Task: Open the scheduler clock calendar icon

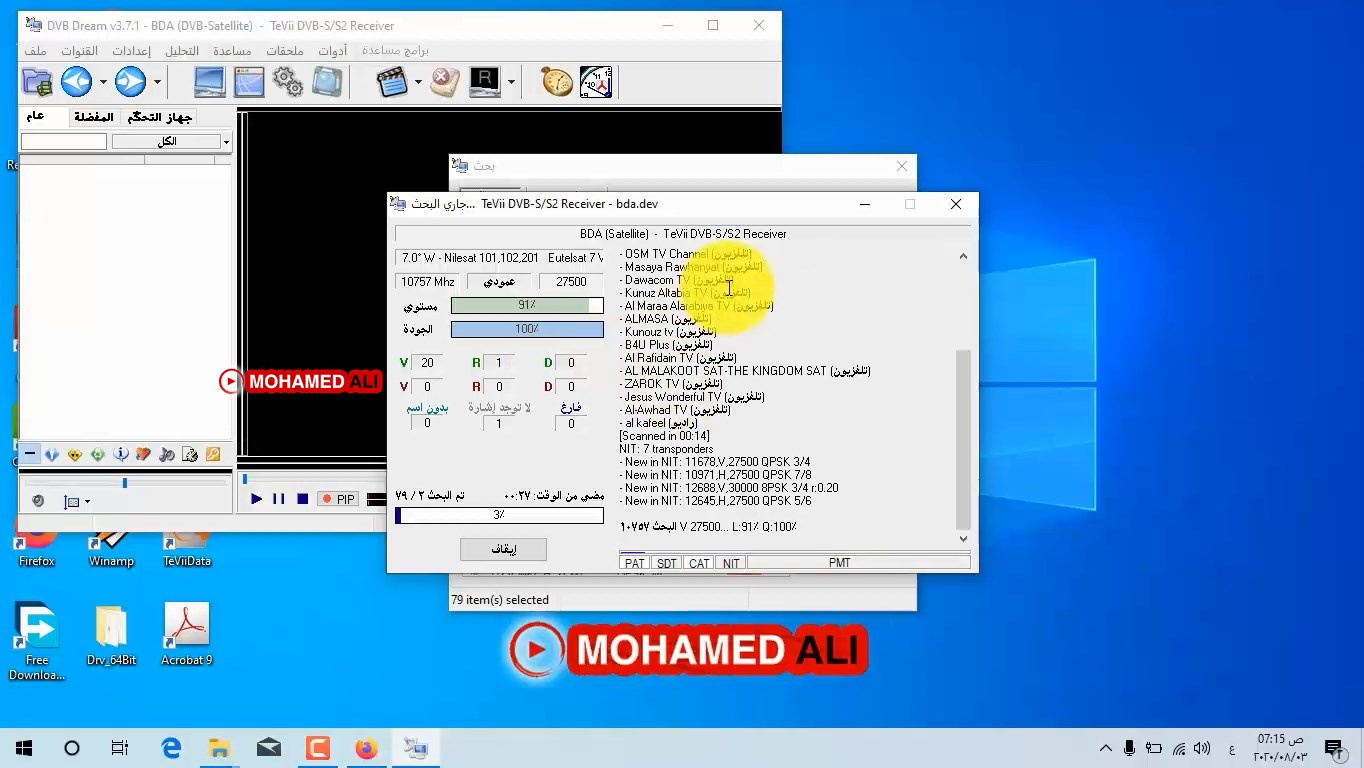Action: [597, 82]
